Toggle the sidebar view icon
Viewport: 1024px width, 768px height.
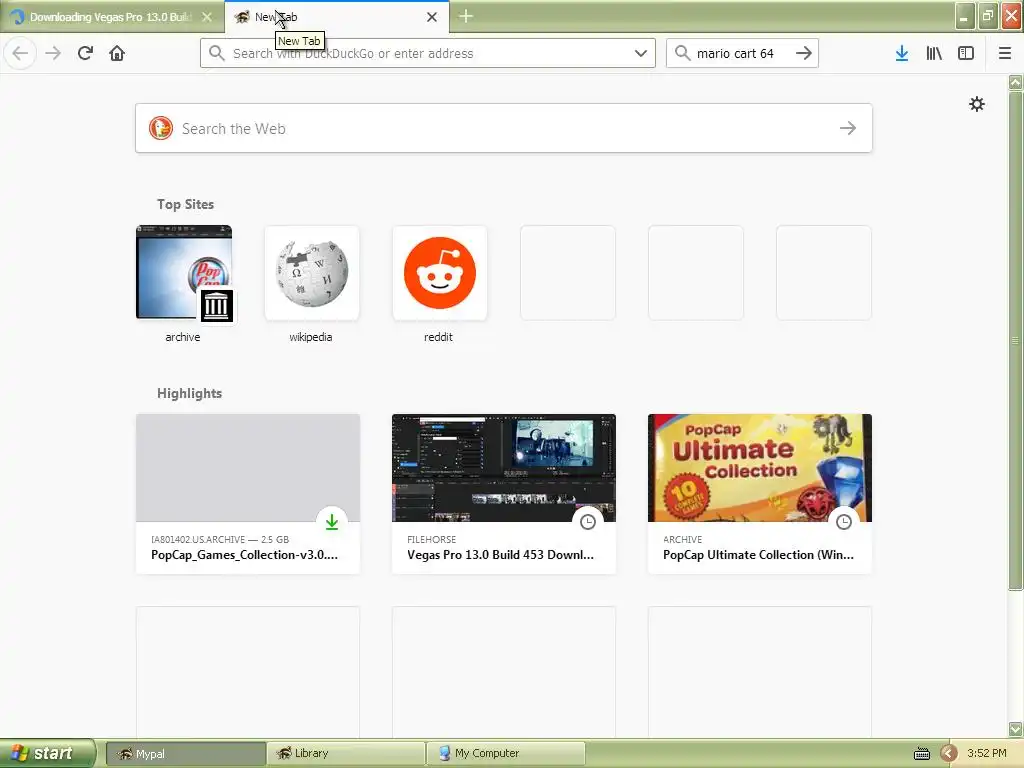966,53
